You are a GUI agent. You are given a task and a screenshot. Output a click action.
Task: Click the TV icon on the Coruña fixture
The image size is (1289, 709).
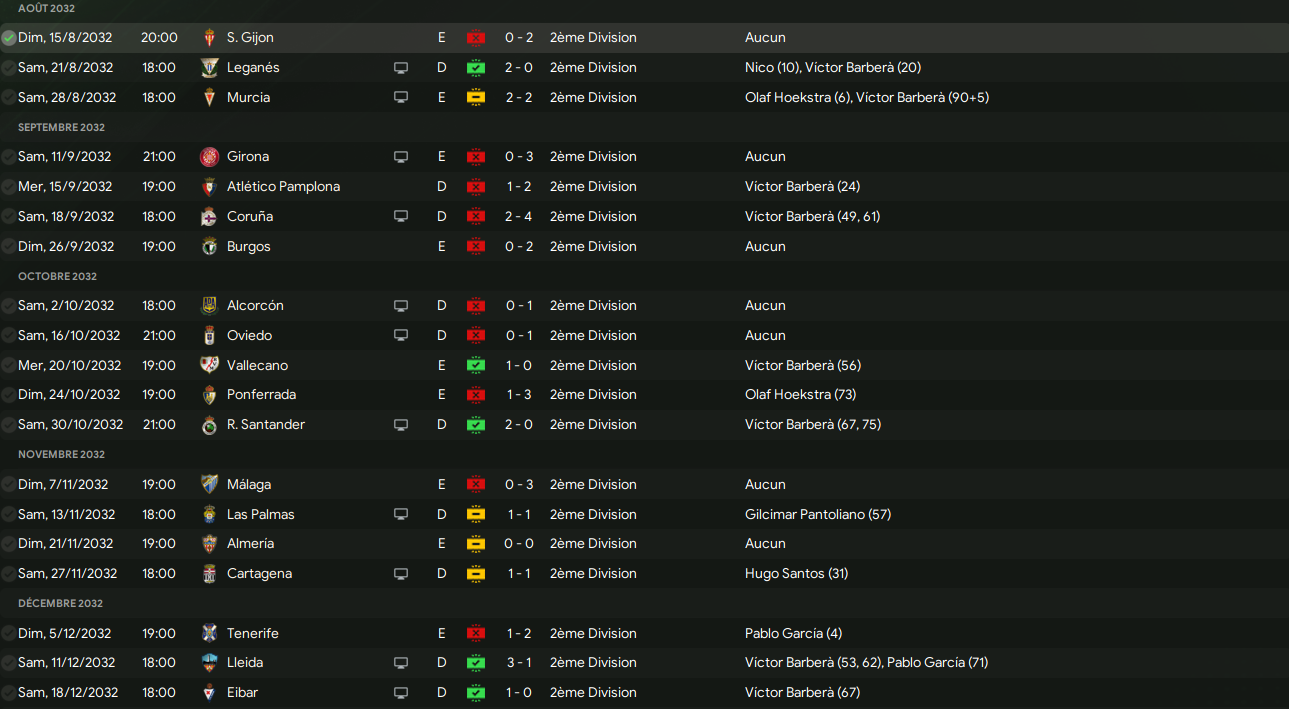coord(401,217)
